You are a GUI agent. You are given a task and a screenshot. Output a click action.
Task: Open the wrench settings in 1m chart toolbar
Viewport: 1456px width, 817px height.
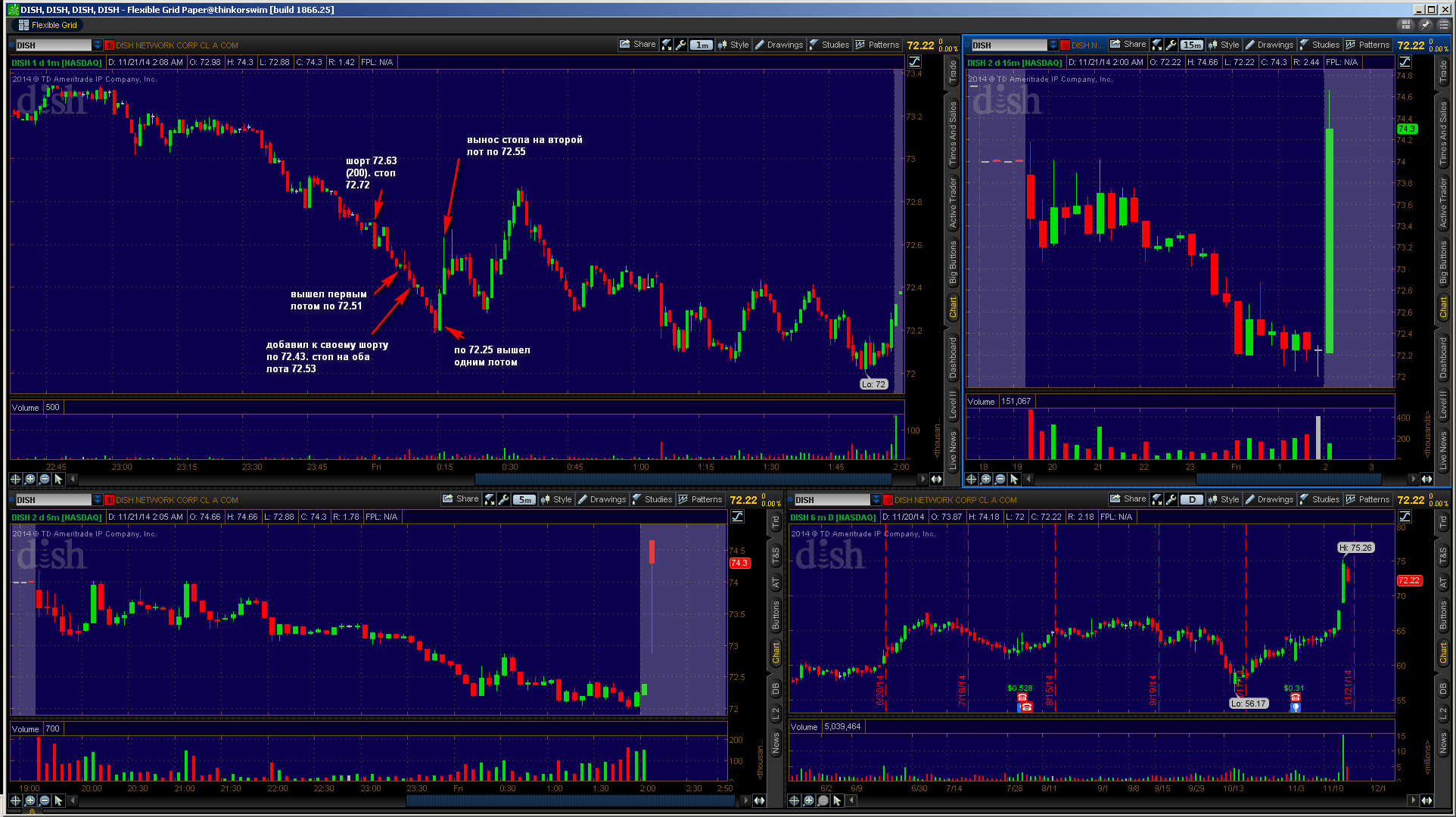coord(680,45)
